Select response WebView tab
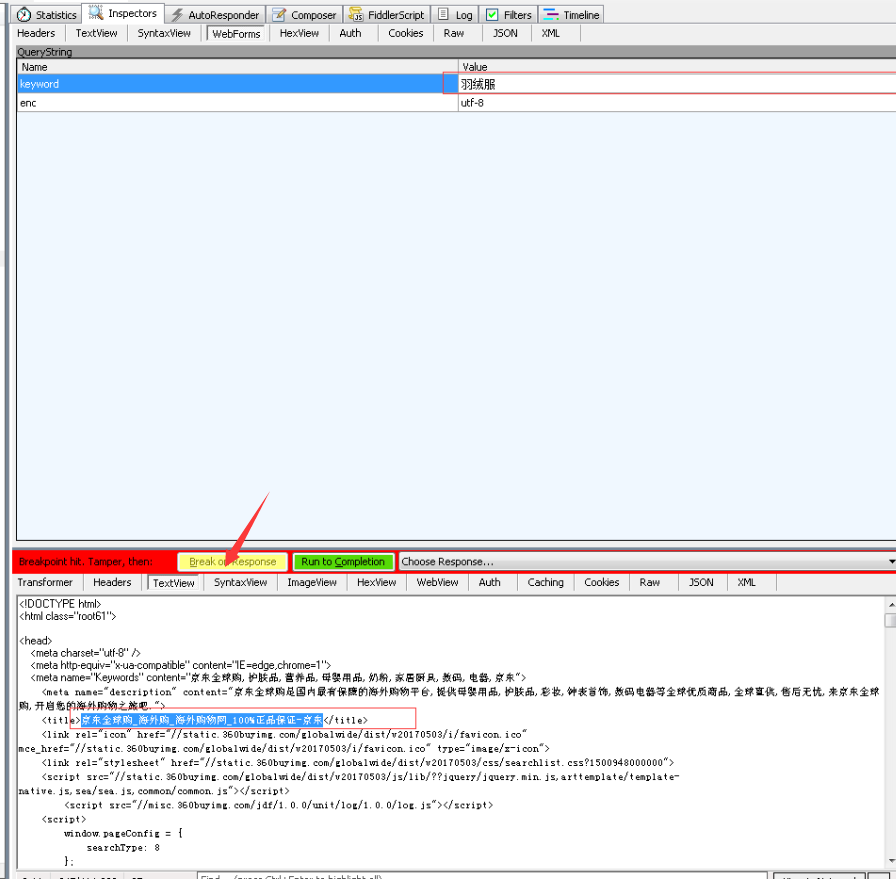This screenshot has height=879, width=896. tap(437, 582)
